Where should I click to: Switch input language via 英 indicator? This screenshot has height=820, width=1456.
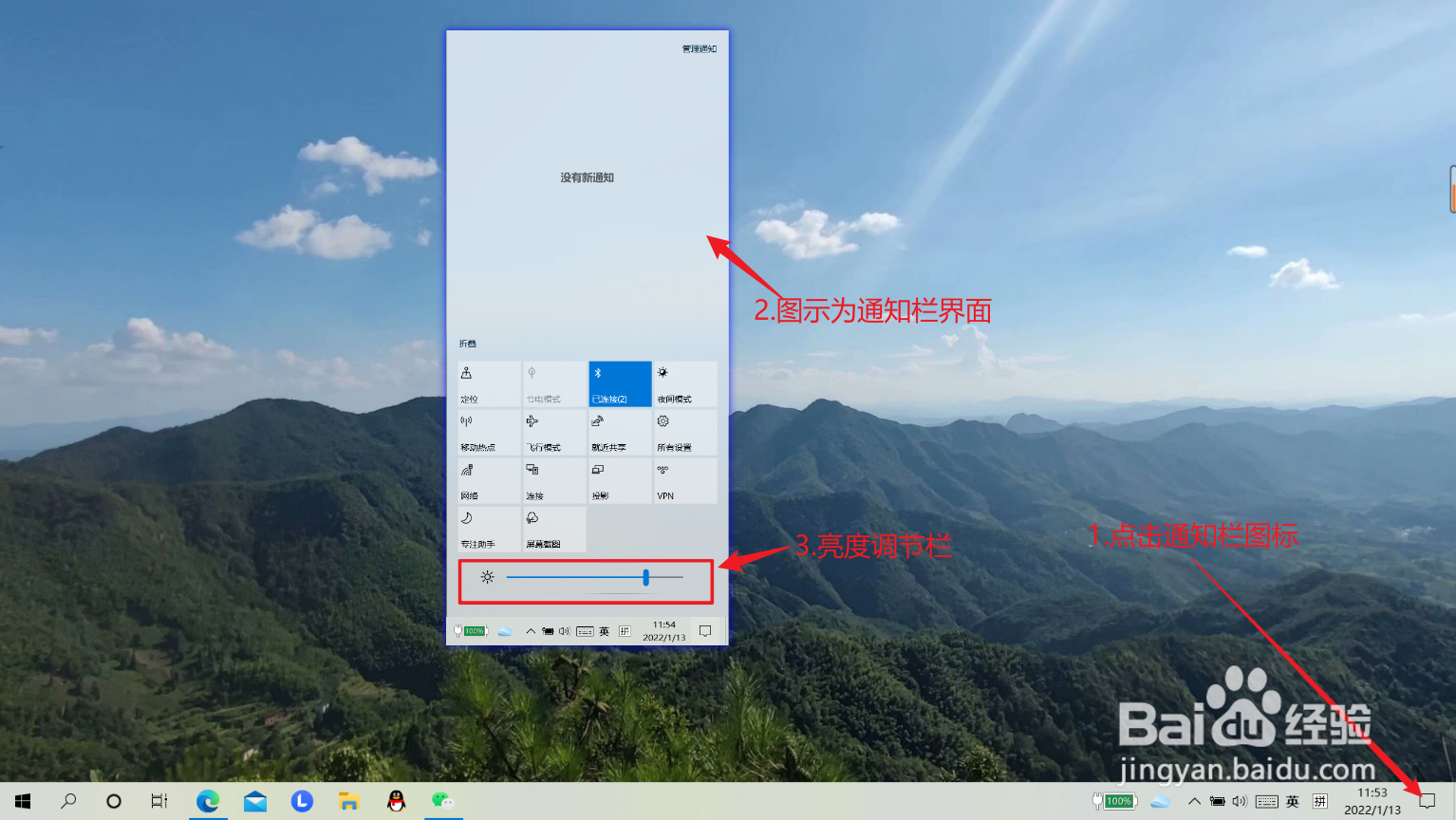pyautogui.click(x=1293, y=801)
